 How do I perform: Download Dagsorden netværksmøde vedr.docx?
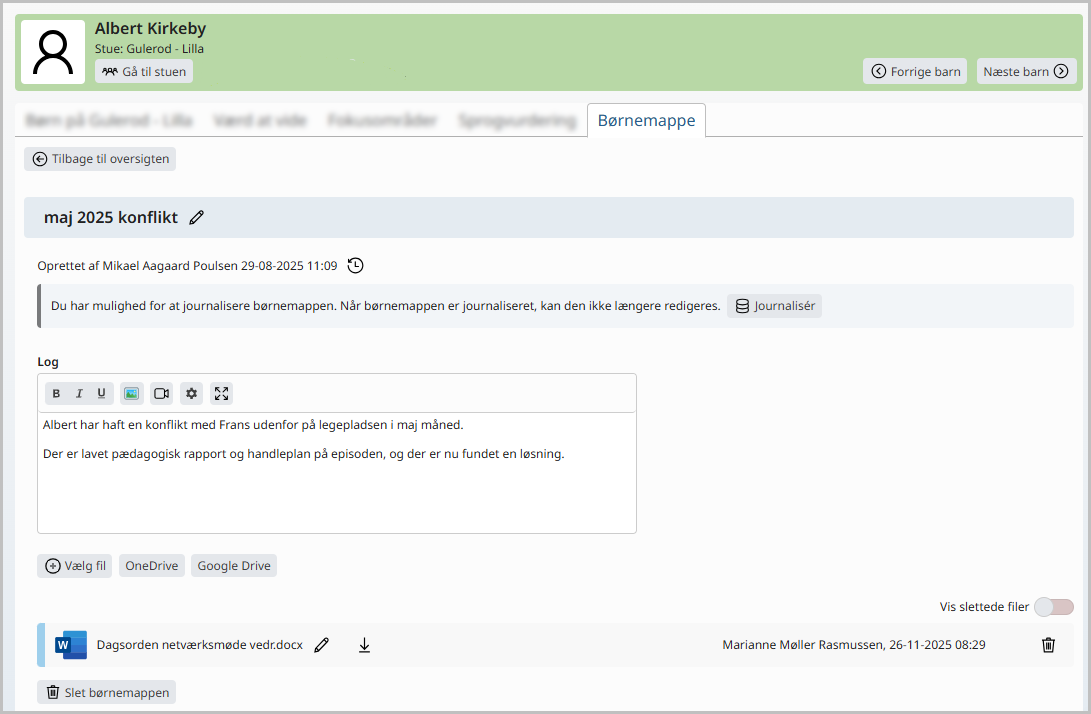point(365,645)
